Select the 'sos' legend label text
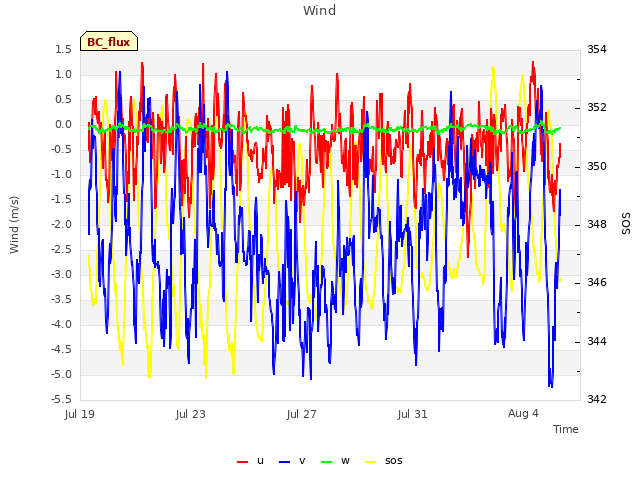The height and width of the screenshot is (480, 640). click(x=393, y=461)
